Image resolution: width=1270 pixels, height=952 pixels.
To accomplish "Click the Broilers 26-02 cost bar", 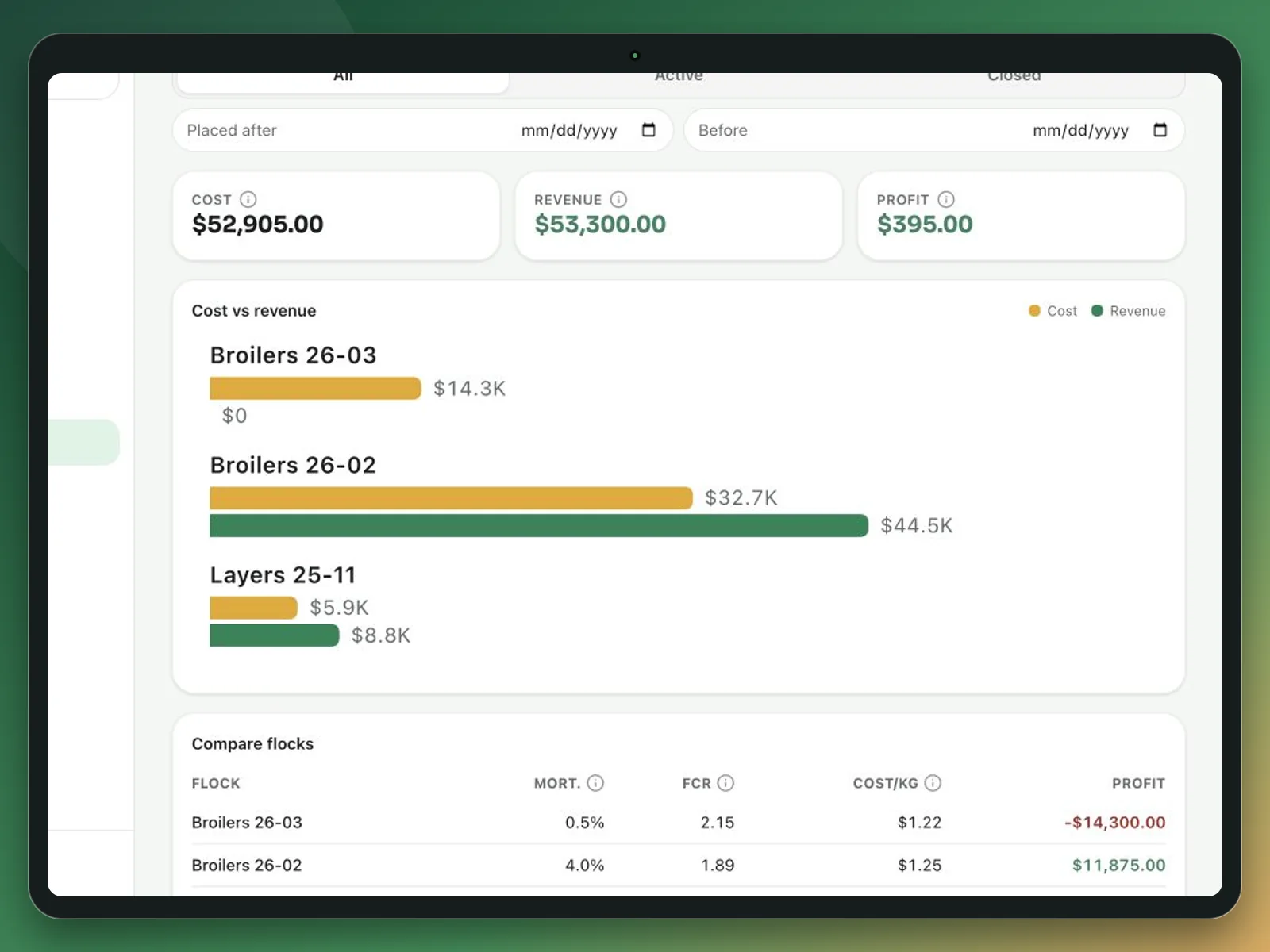I will 451,497.
